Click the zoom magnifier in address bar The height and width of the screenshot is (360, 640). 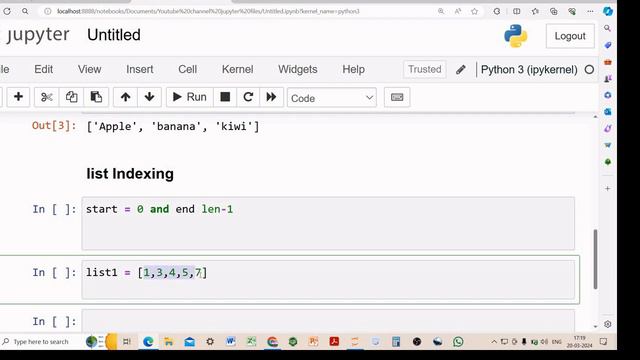pyautogui.click(x=441, y=11)
